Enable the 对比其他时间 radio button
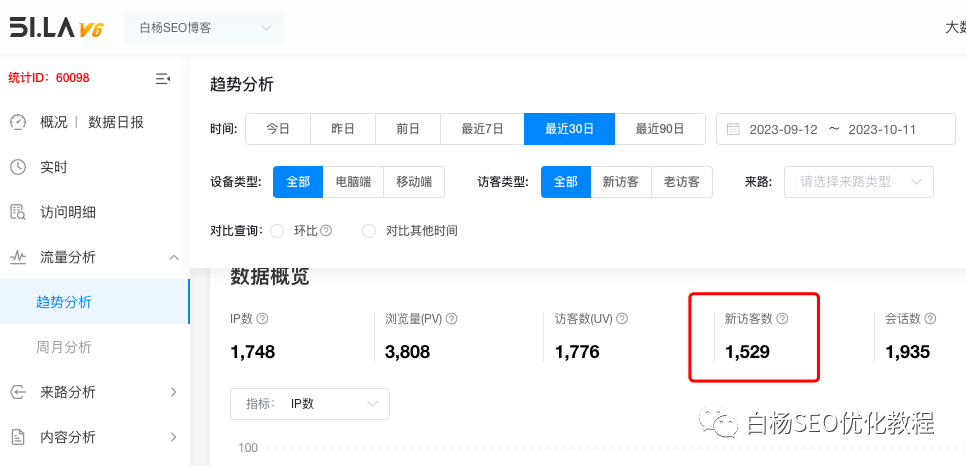The image size is (966, 466). click(369, 231)
